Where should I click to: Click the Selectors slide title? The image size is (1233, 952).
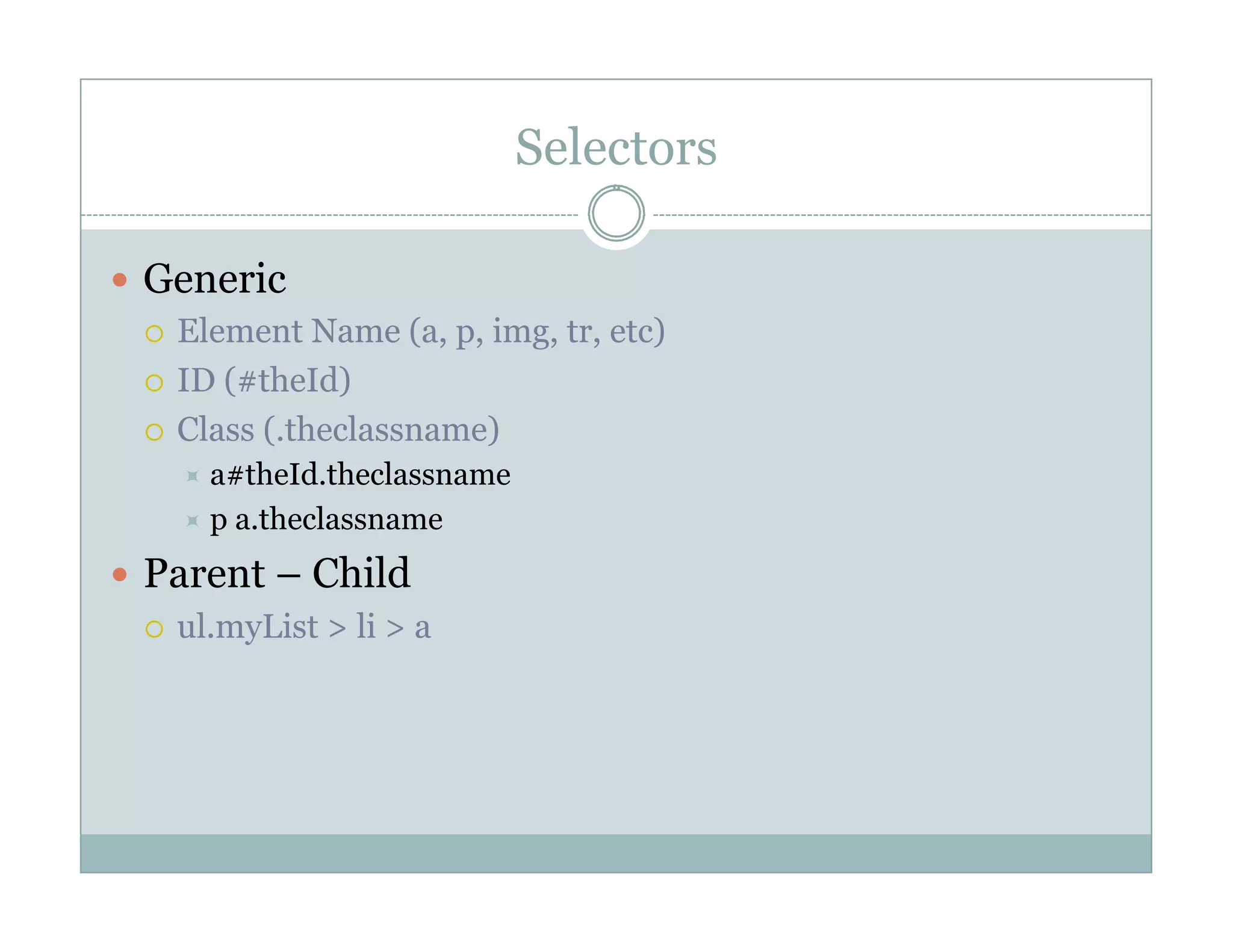coord(616,147)
